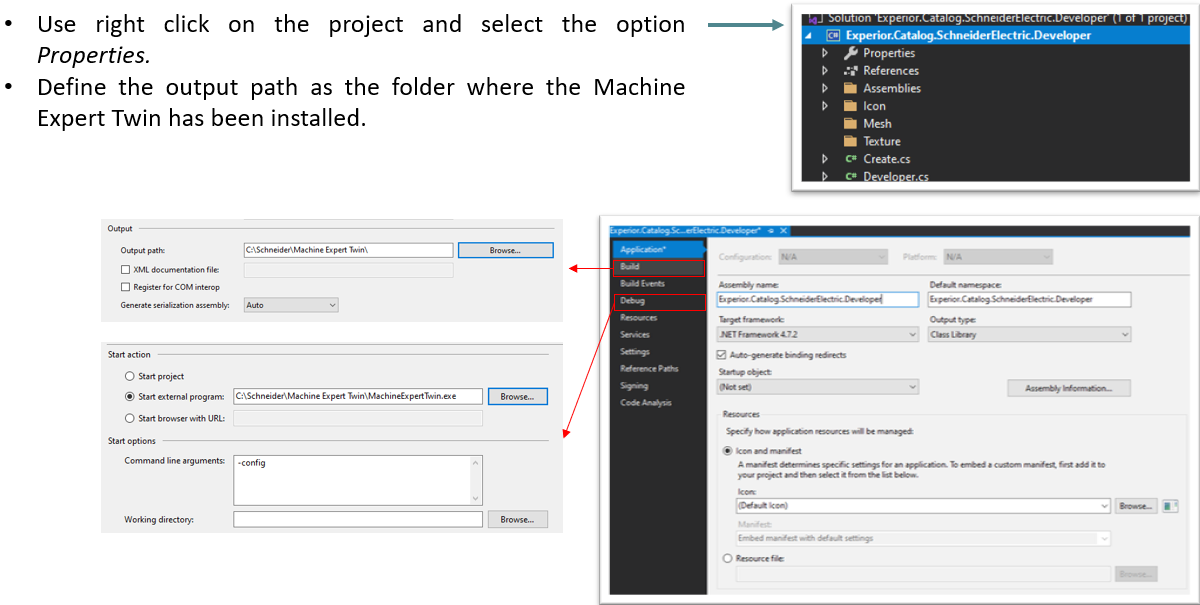Image resolution: width=1200 pixels, height=605 pixels.
Task: Click the Assemblies folder icon
Action: click(851, 88)
